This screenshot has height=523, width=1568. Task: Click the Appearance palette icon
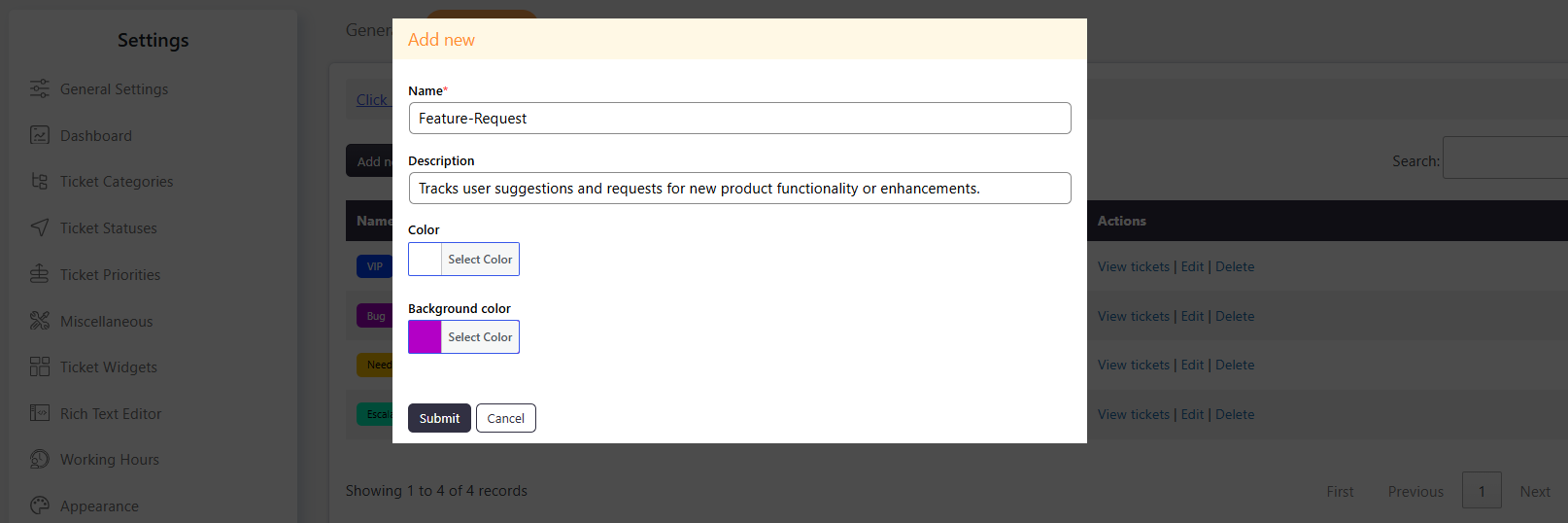(x=39, y=506)
